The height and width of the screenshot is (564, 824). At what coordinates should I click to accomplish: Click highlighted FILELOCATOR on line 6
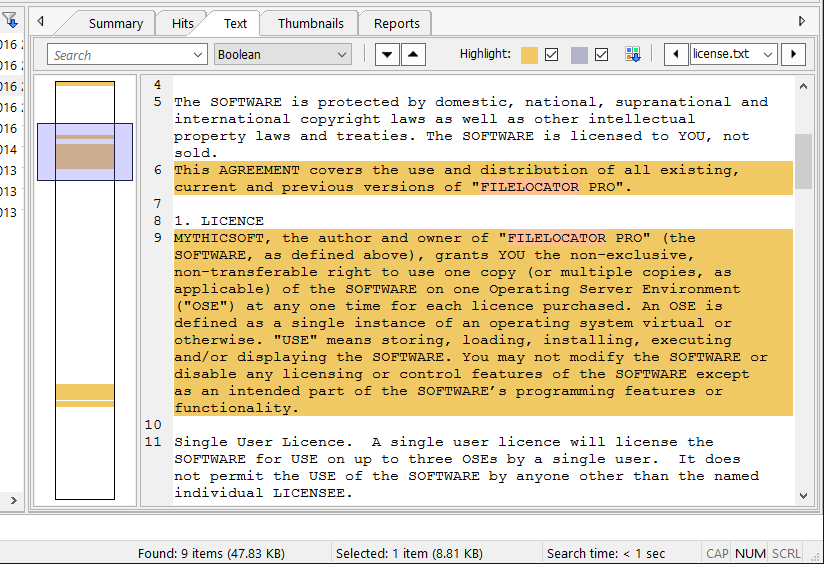click(530, 187)
